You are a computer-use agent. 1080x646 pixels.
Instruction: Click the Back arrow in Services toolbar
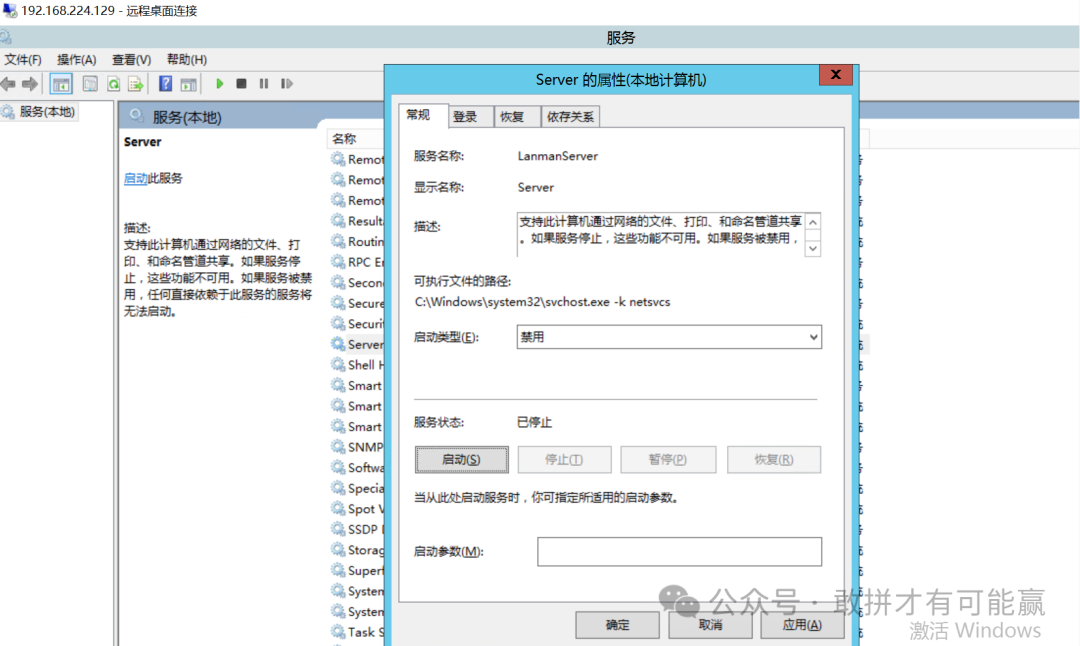pyautogui.click(x=8, y=84)
